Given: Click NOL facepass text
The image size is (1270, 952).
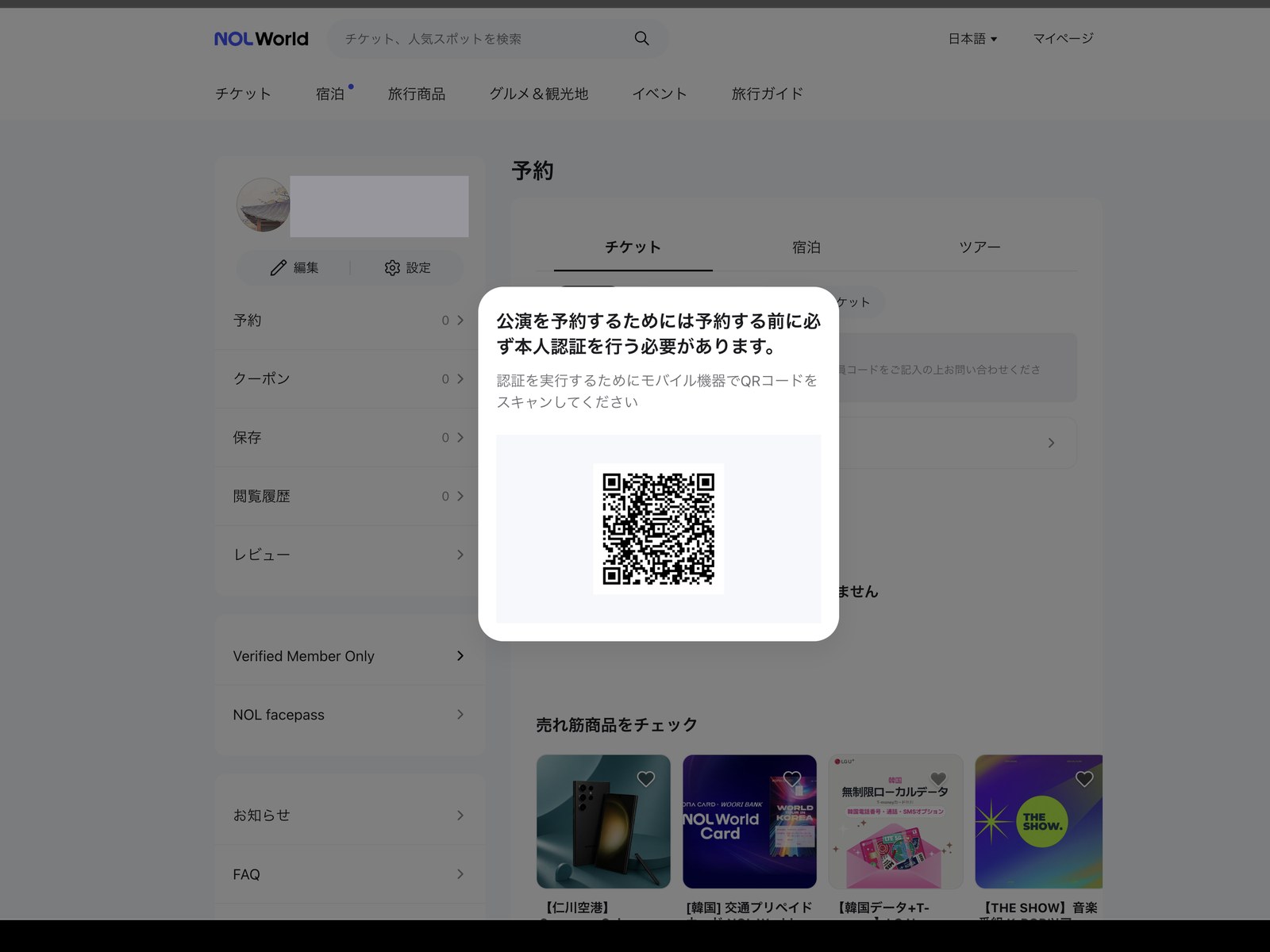Looking at the screenshot, I should point(279,715).
